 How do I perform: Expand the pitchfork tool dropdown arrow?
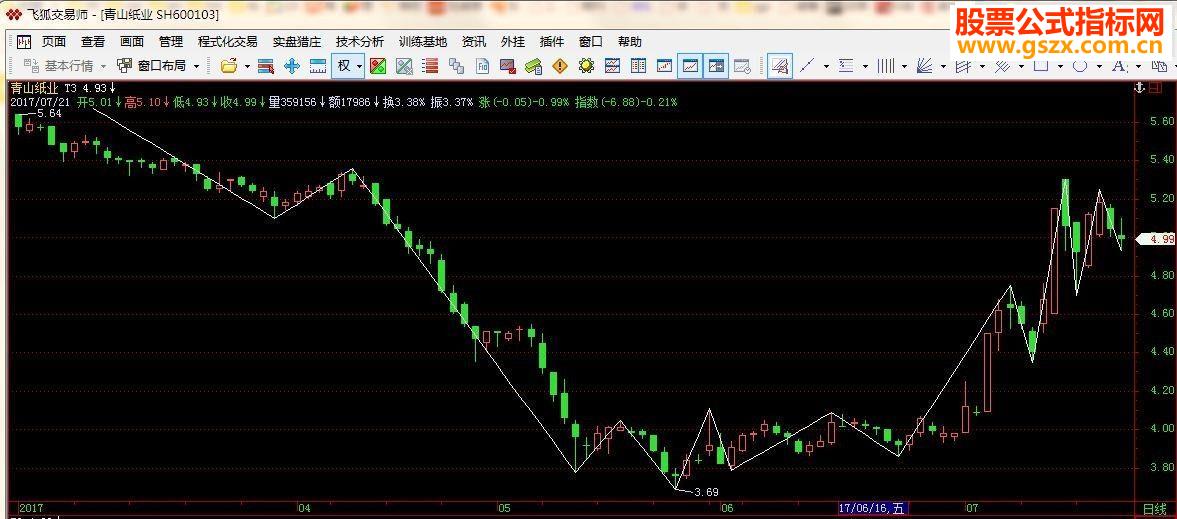[x=983, y=66]
